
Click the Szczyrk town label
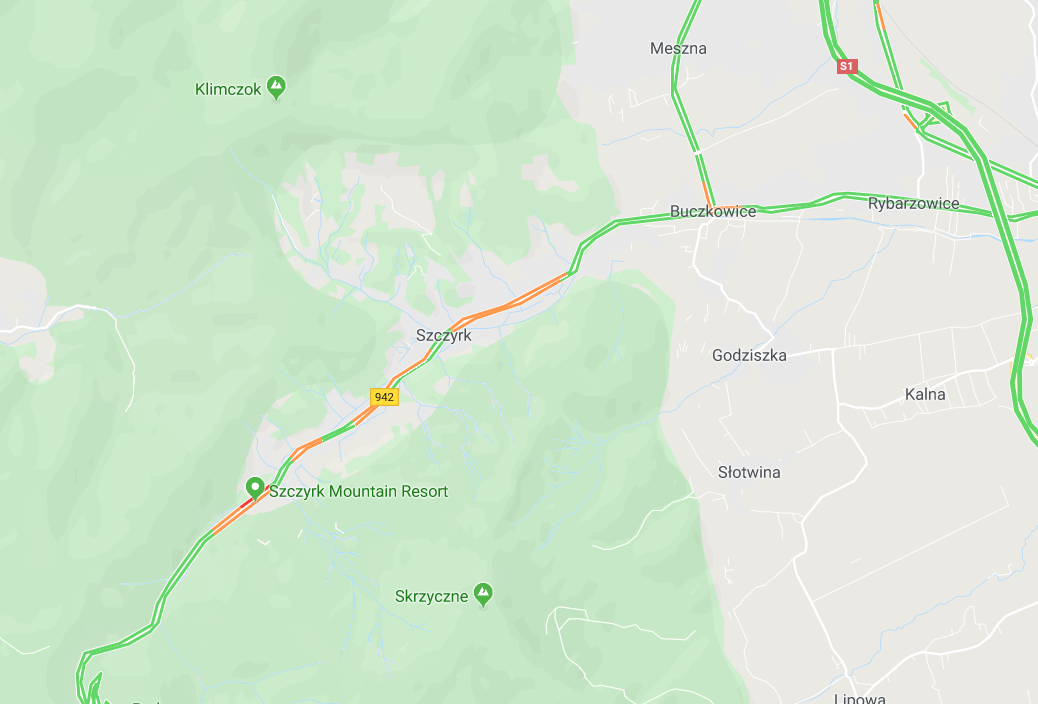444,335
